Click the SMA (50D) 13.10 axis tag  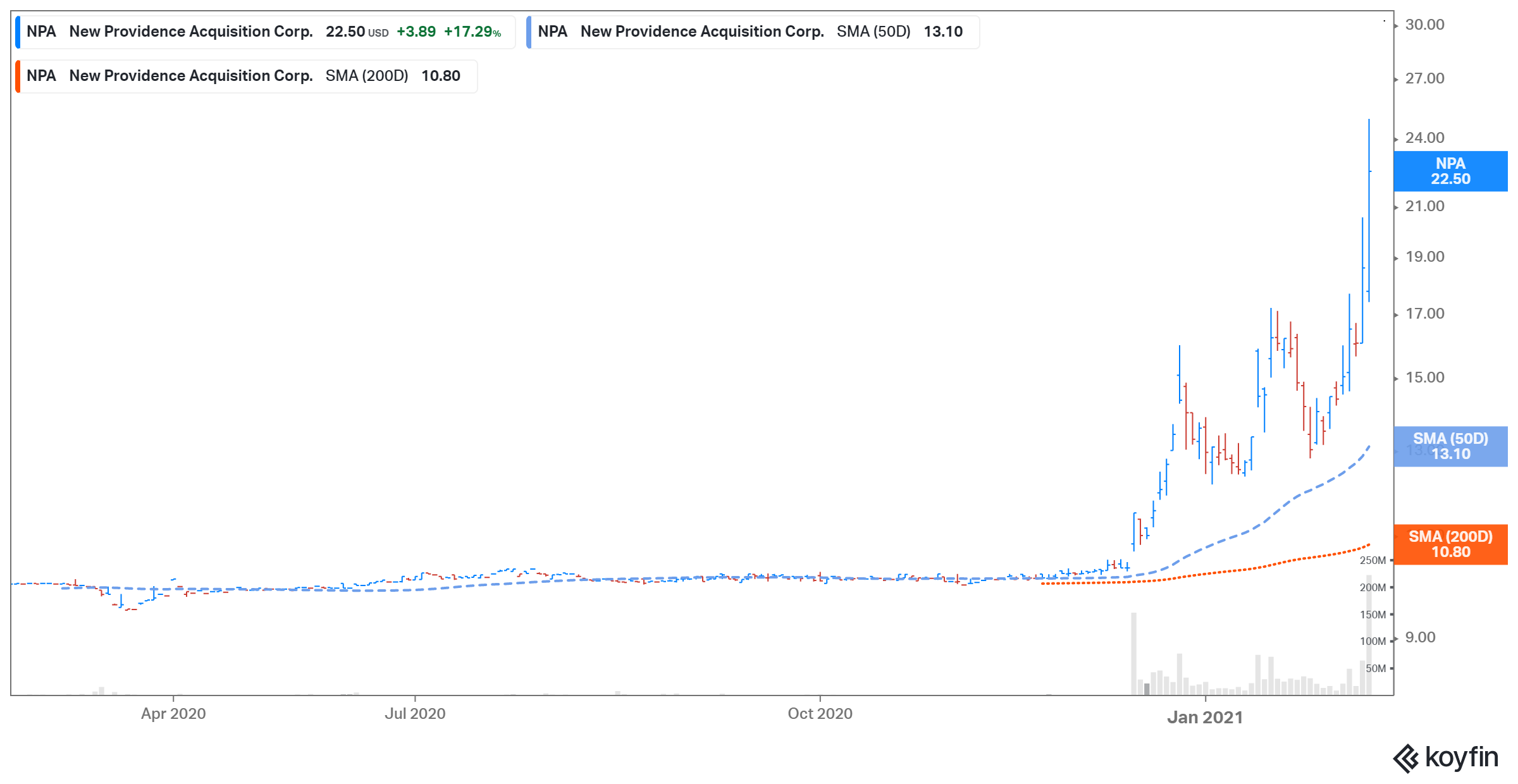click(x=1450, y=446)
